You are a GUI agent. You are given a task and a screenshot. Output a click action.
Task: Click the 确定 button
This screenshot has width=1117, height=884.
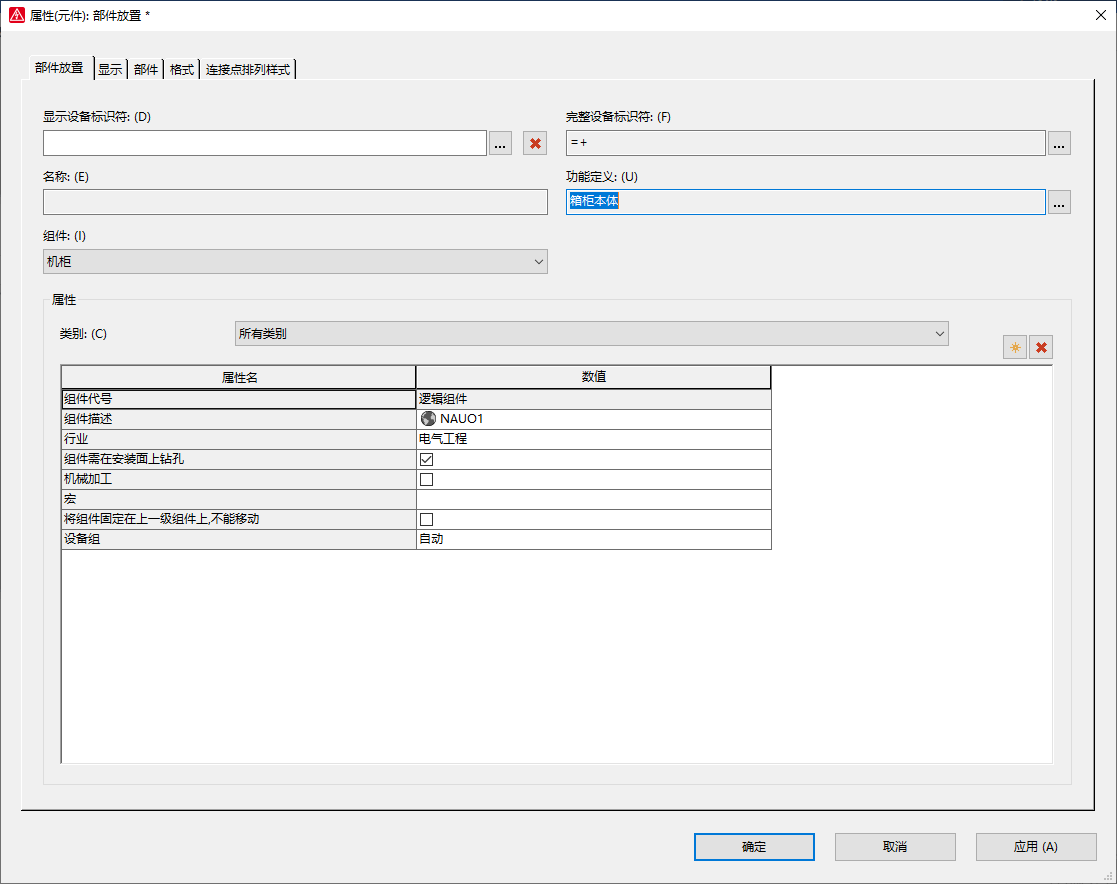coord(754,846)
